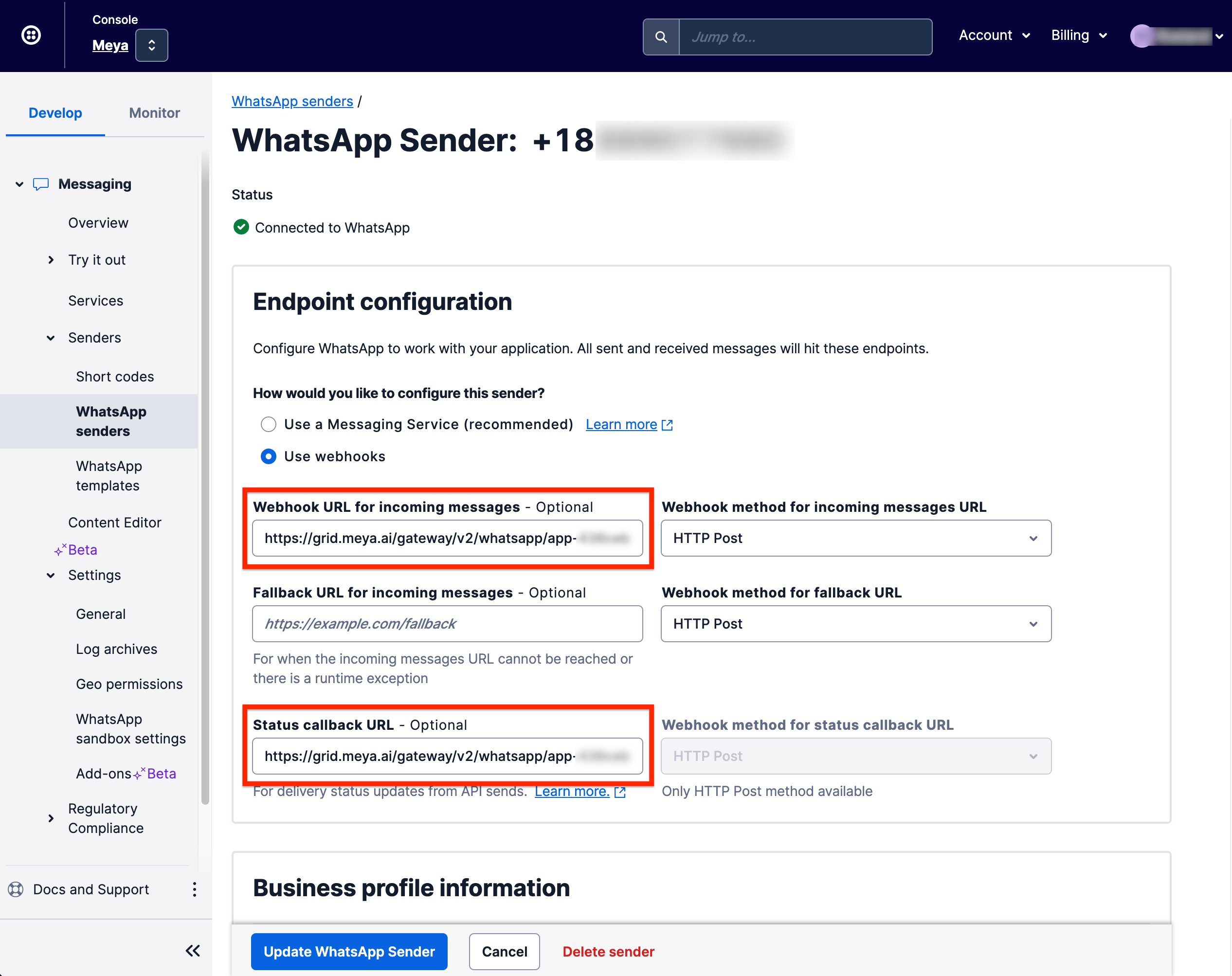1232x976 pixels.
Task: Open General settings
Action: click(x=101, y=614)
